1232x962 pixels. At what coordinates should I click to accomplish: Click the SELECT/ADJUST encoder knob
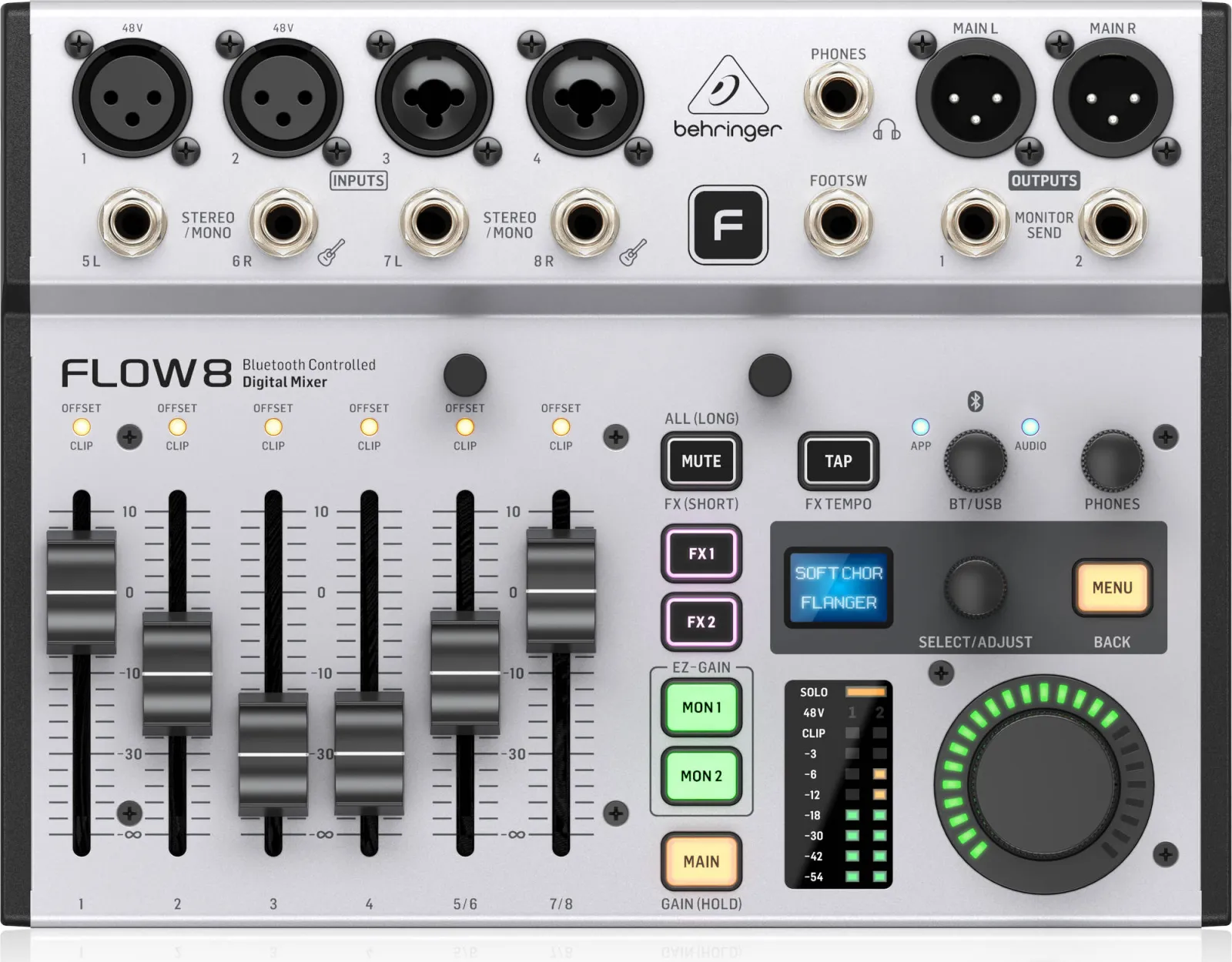point(975,588)
